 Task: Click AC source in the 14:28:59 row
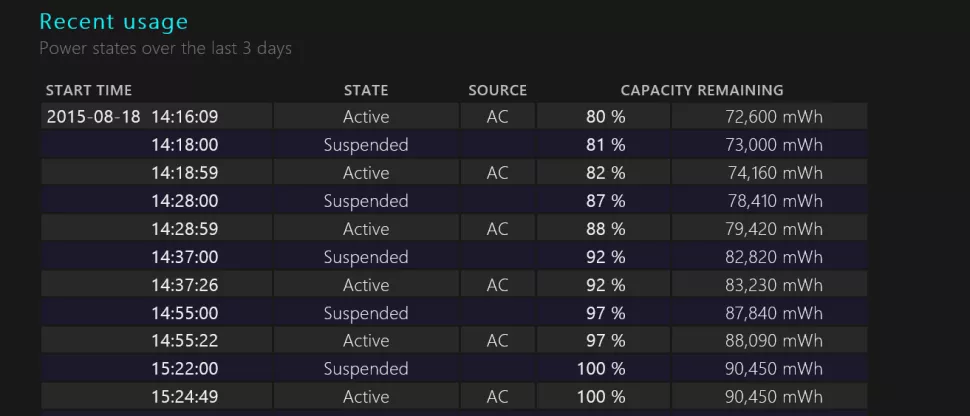tap(497, 229)
